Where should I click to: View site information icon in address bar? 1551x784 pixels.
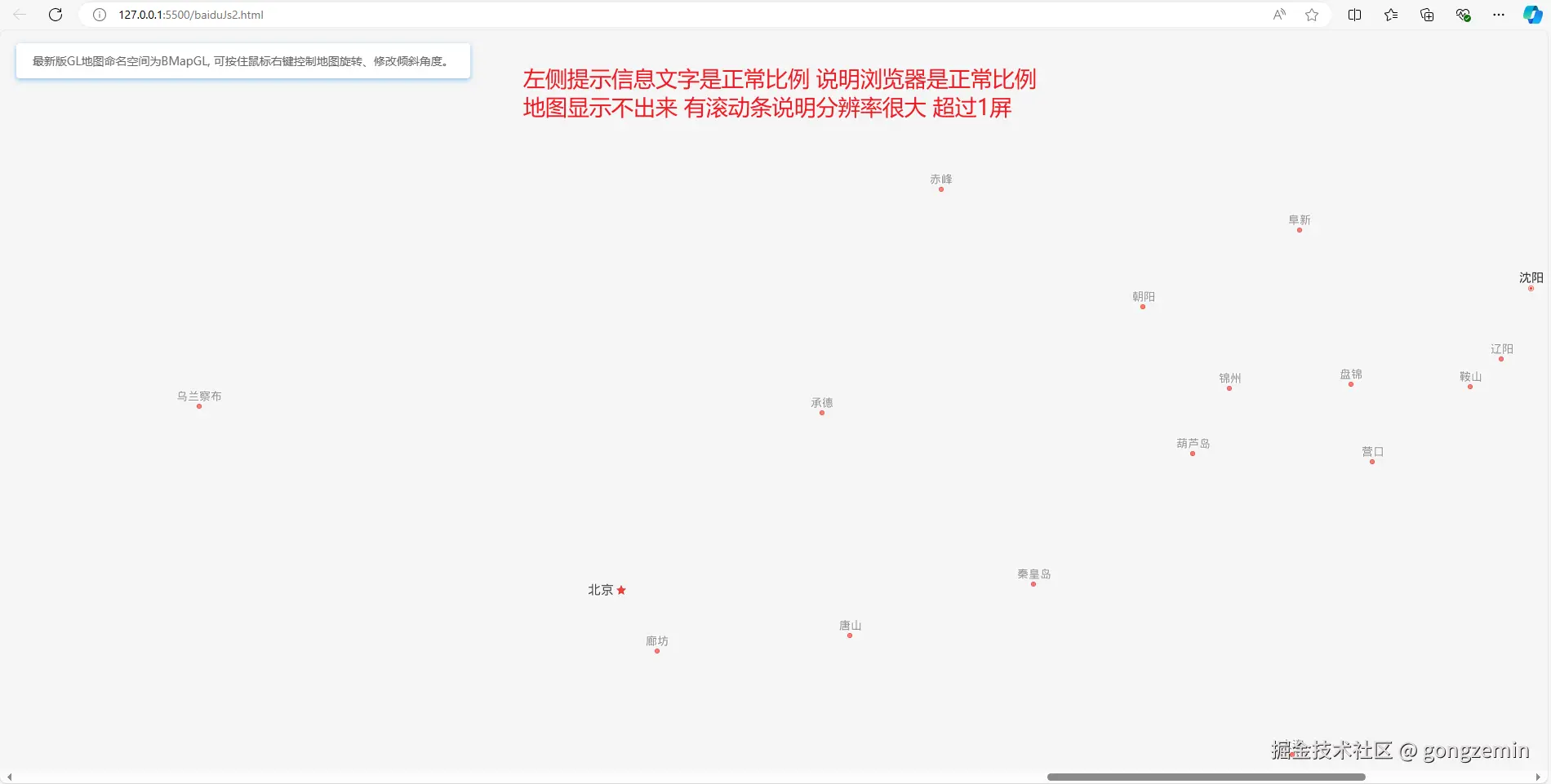[x=100, y=15]
